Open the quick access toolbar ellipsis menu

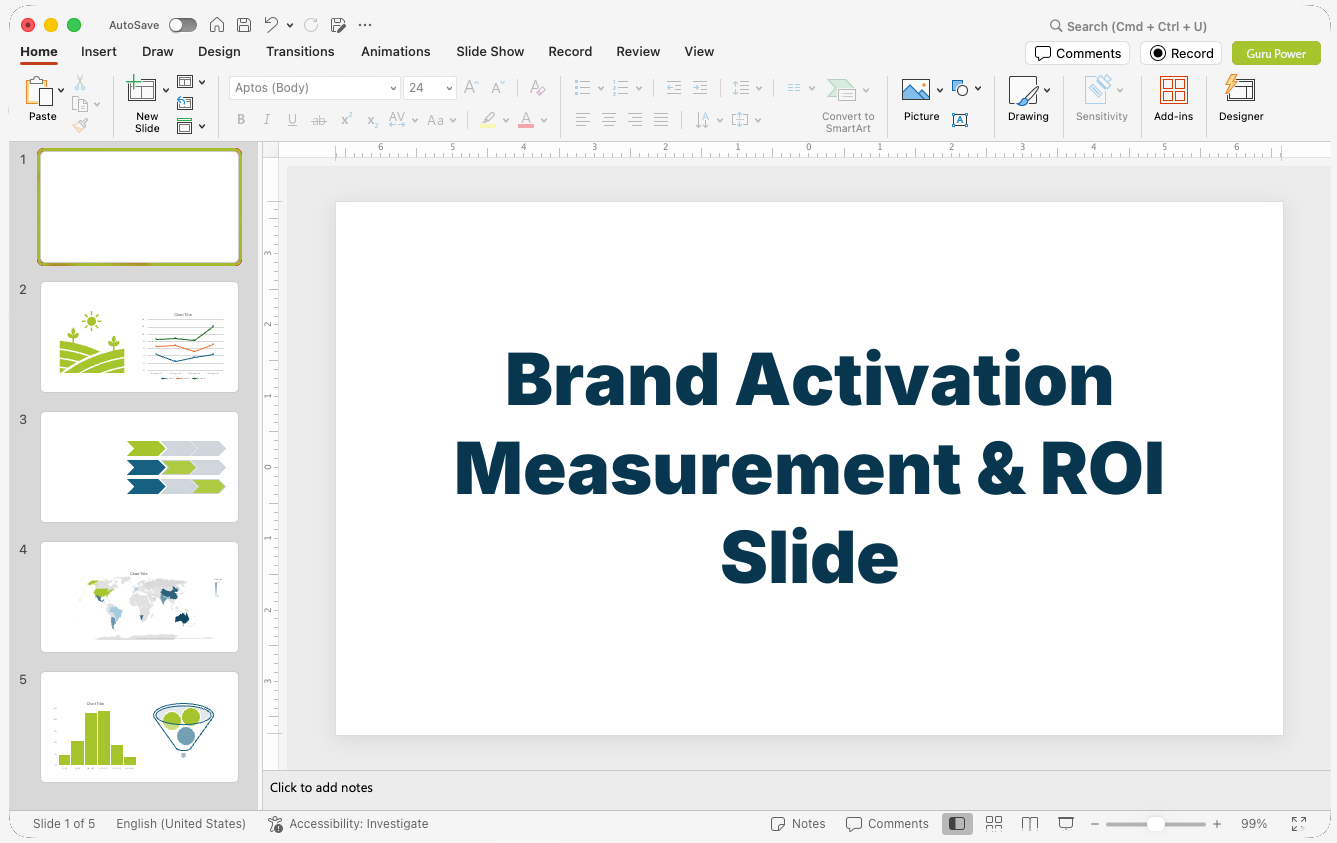tap(365, 25)
